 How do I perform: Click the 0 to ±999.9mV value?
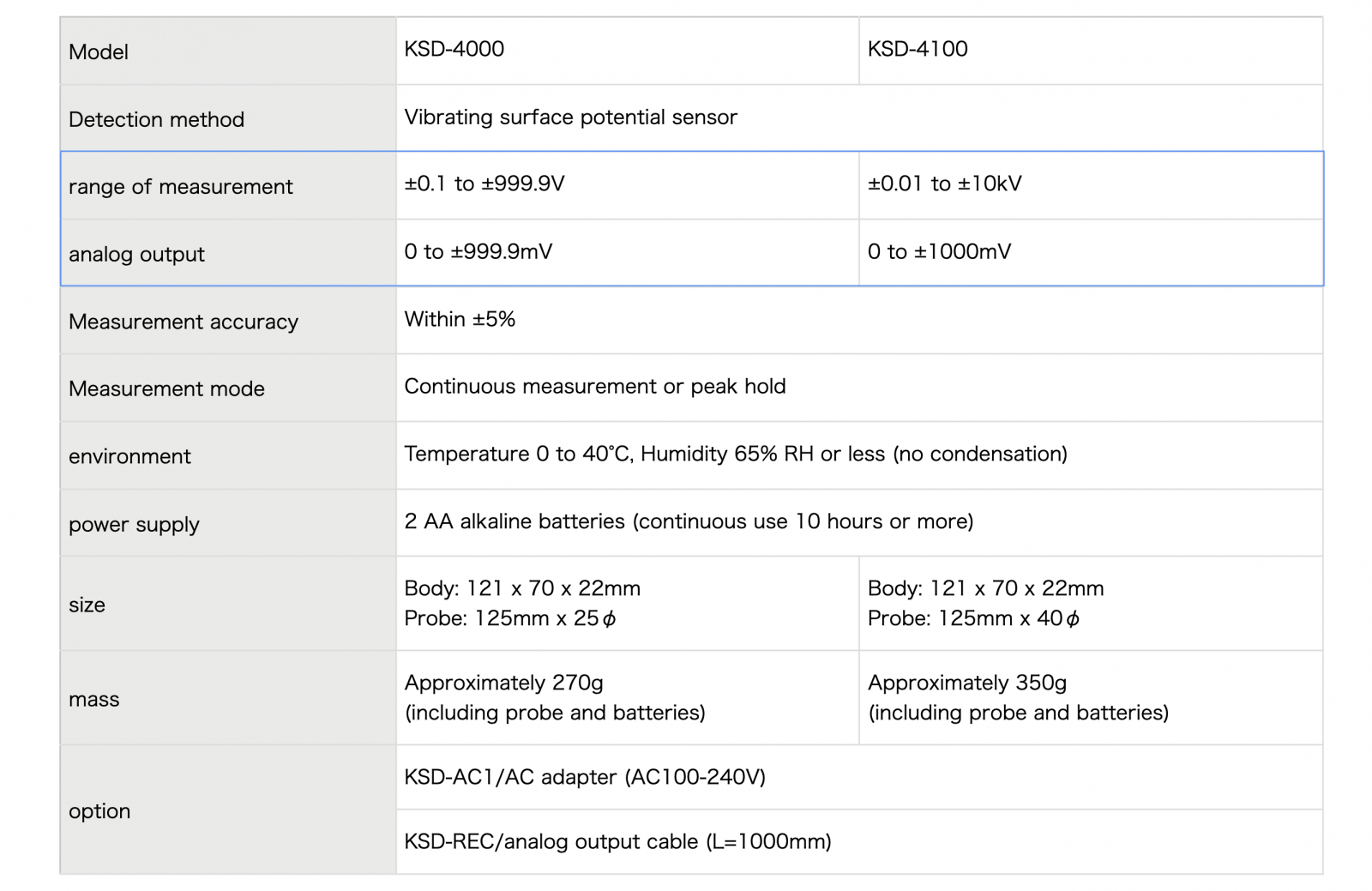click(478, 251)
